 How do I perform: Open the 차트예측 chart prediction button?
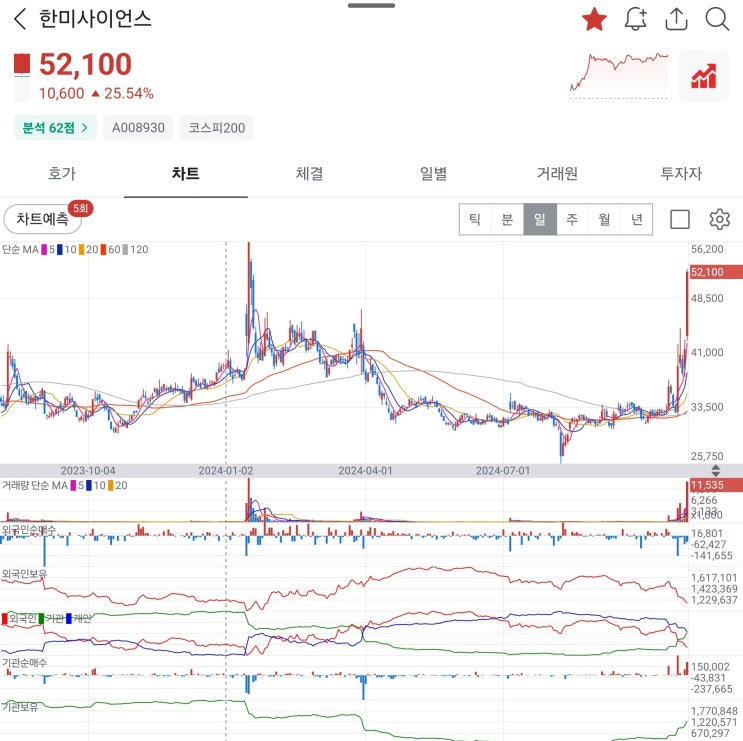tap(43, 219)
